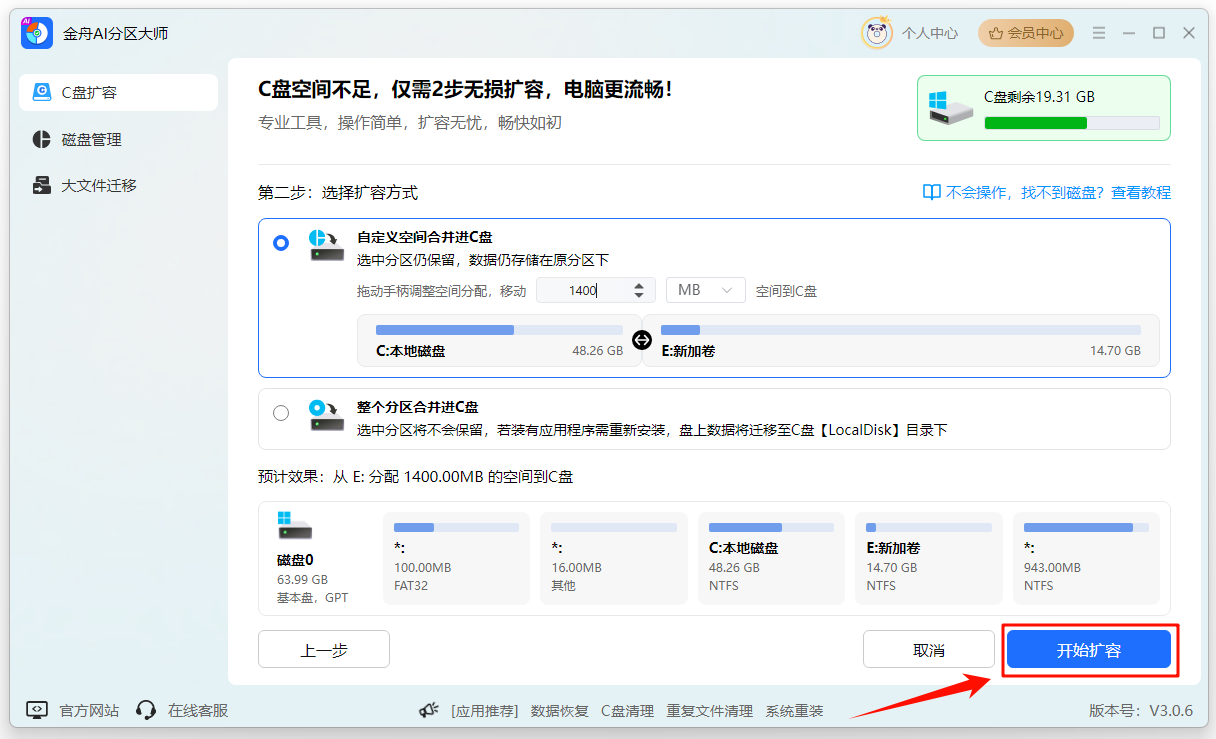Click the megaphone 应用推荐 icon

(429, 710)
